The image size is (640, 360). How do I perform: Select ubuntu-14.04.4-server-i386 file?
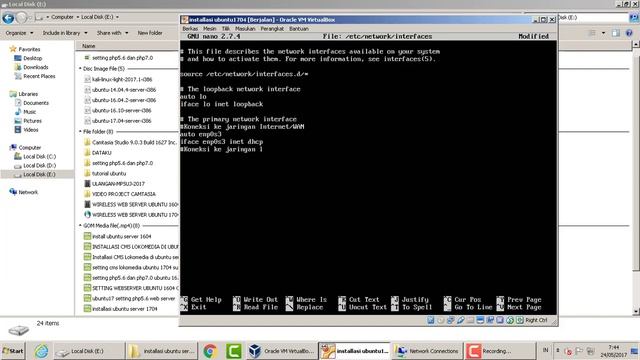coord(124,90)
